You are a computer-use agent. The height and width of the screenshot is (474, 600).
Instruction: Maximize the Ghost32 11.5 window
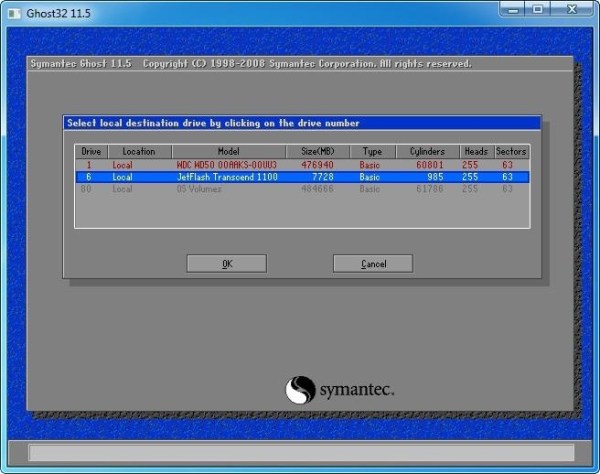point(541,9)
